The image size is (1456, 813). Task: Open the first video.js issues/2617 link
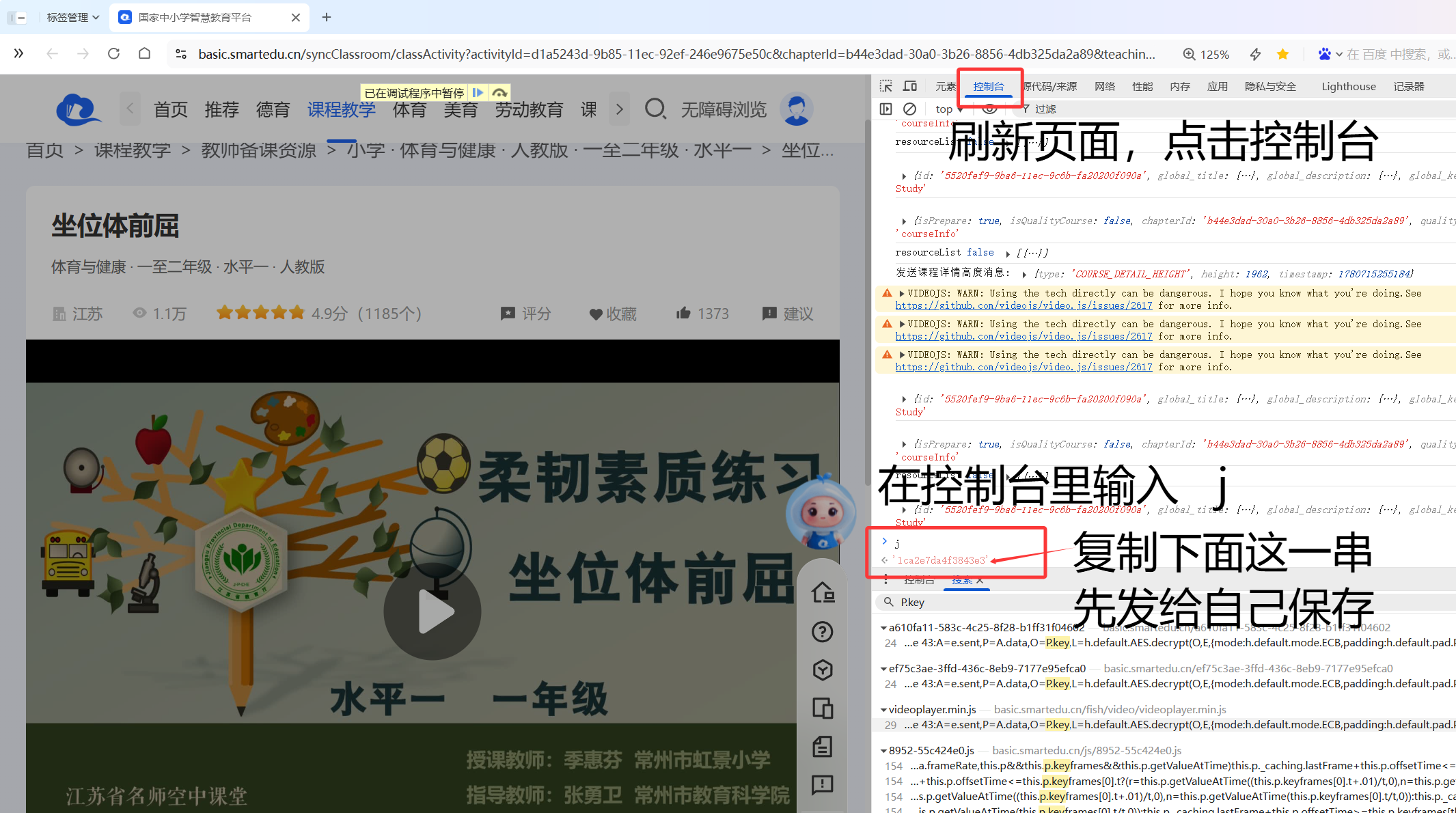pyautogui.click(x=1024, y=305)
